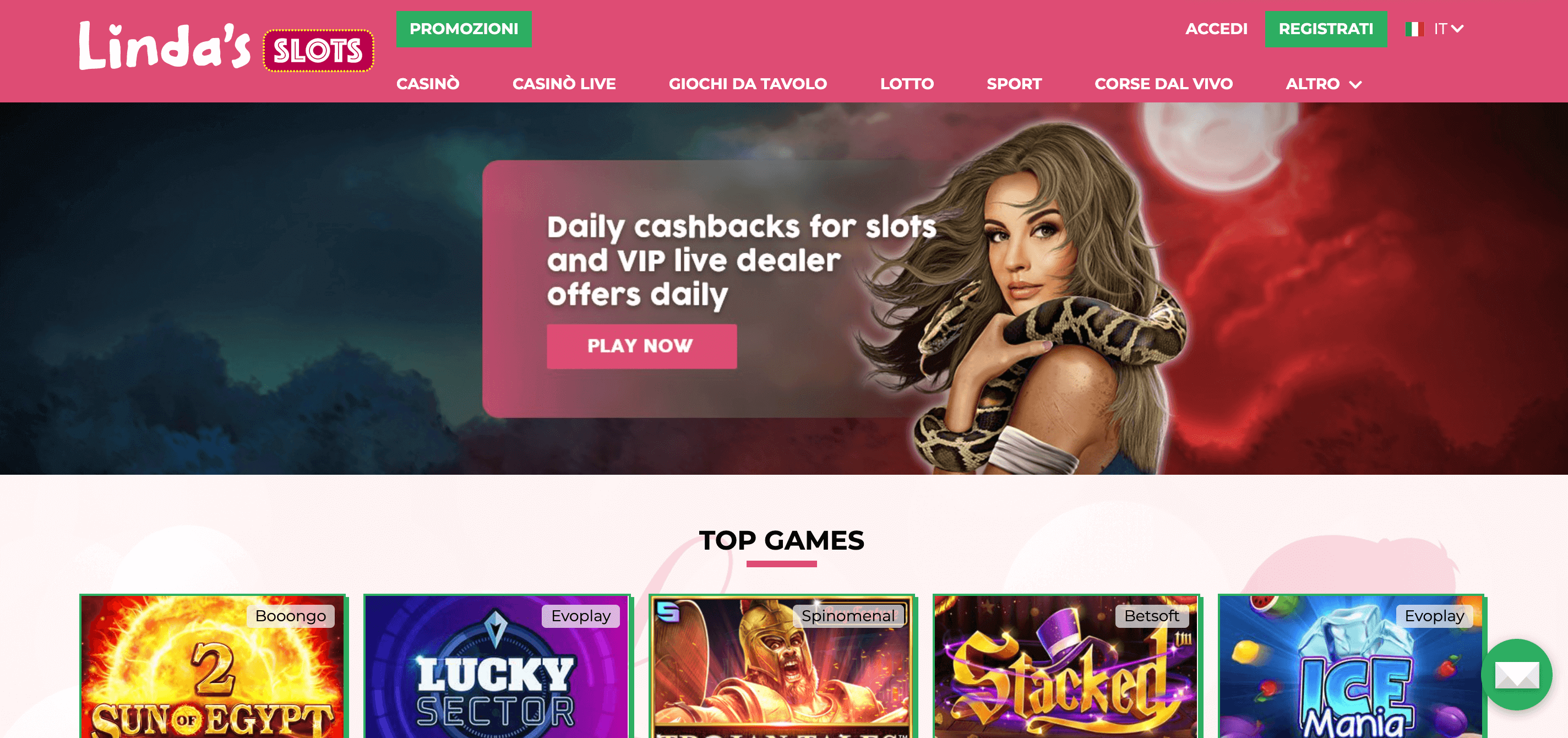The image size is (1568, 738).
Task: Click PLAY NOW on the banner
Action: (641, 346)
